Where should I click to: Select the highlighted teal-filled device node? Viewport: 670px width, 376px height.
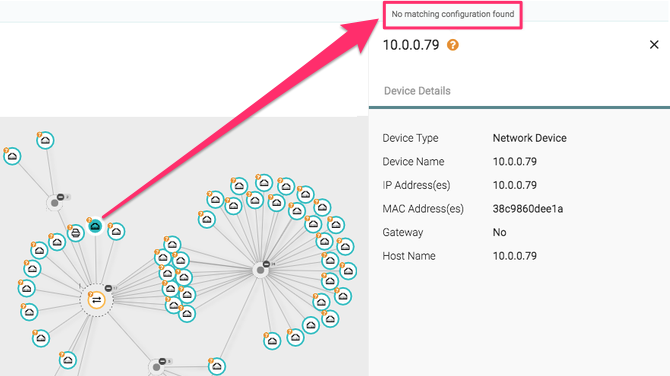pos(95,226)
